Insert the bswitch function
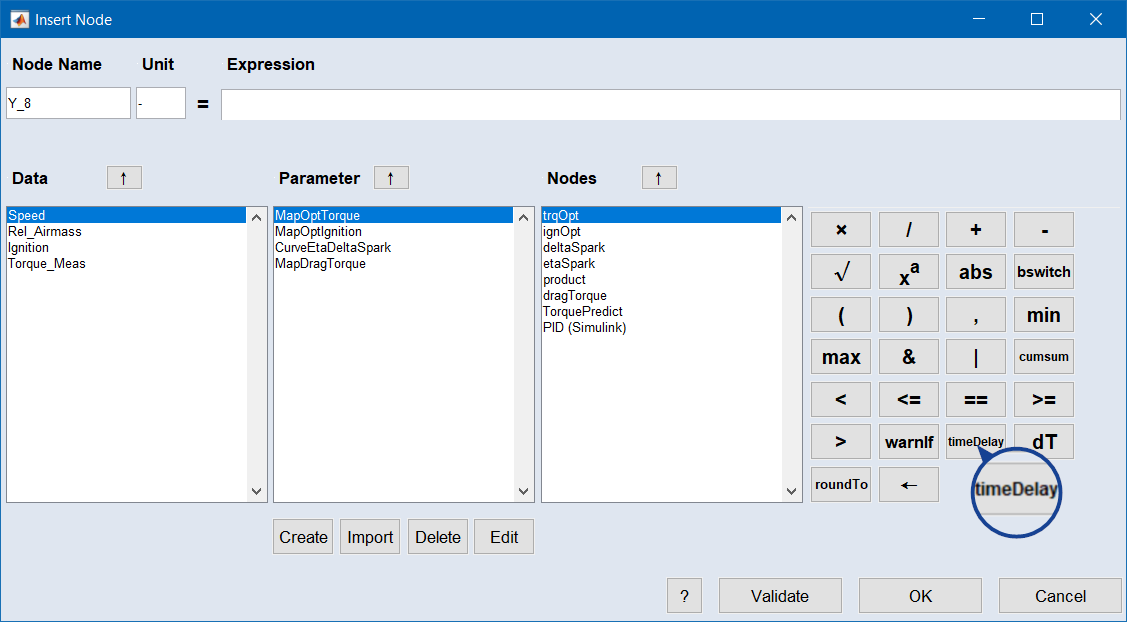Viewport: 1127px width, 622px height. [1043, 272]
